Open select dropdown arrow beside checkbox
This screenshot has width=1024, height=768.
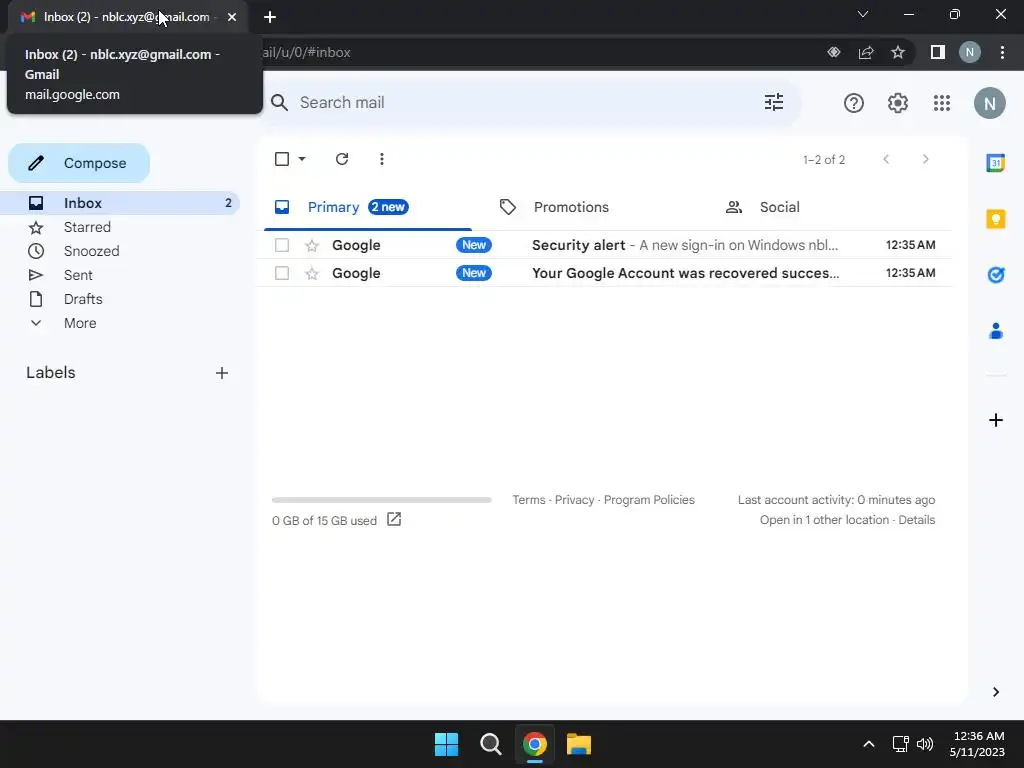(x=302, y=159)
